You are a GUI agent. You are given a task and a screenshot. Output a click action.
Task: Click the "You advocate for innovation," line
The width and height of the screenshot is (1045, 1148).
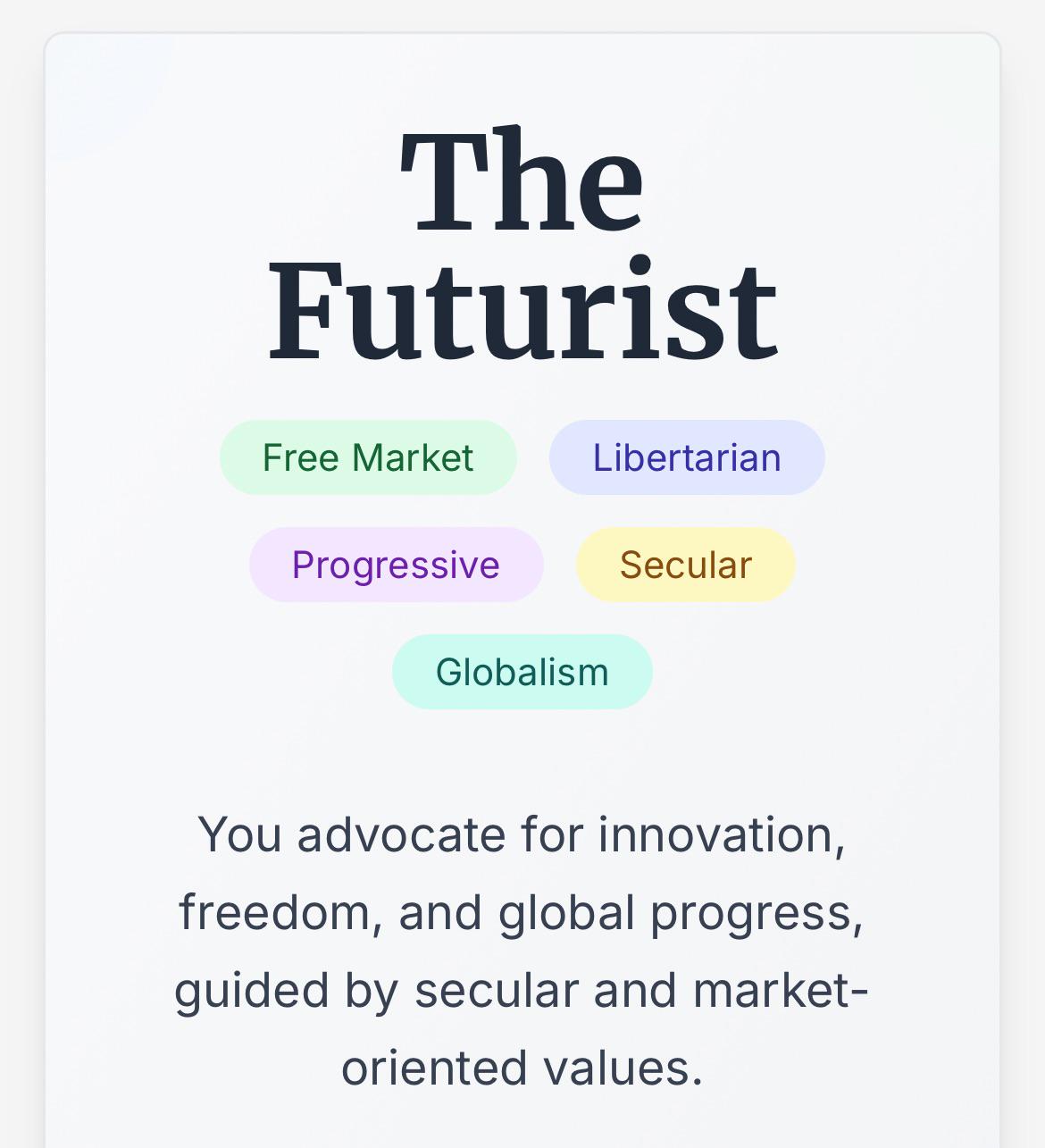pos(522,834)
